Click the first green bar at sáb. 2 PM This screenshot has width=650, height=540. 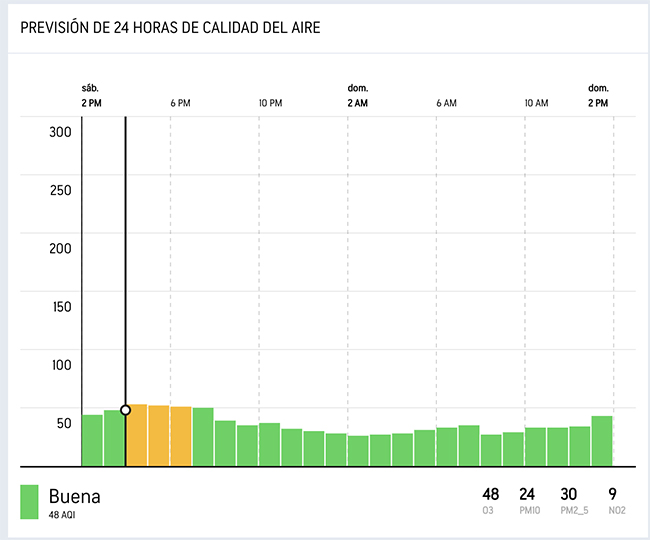coord(92,440)
